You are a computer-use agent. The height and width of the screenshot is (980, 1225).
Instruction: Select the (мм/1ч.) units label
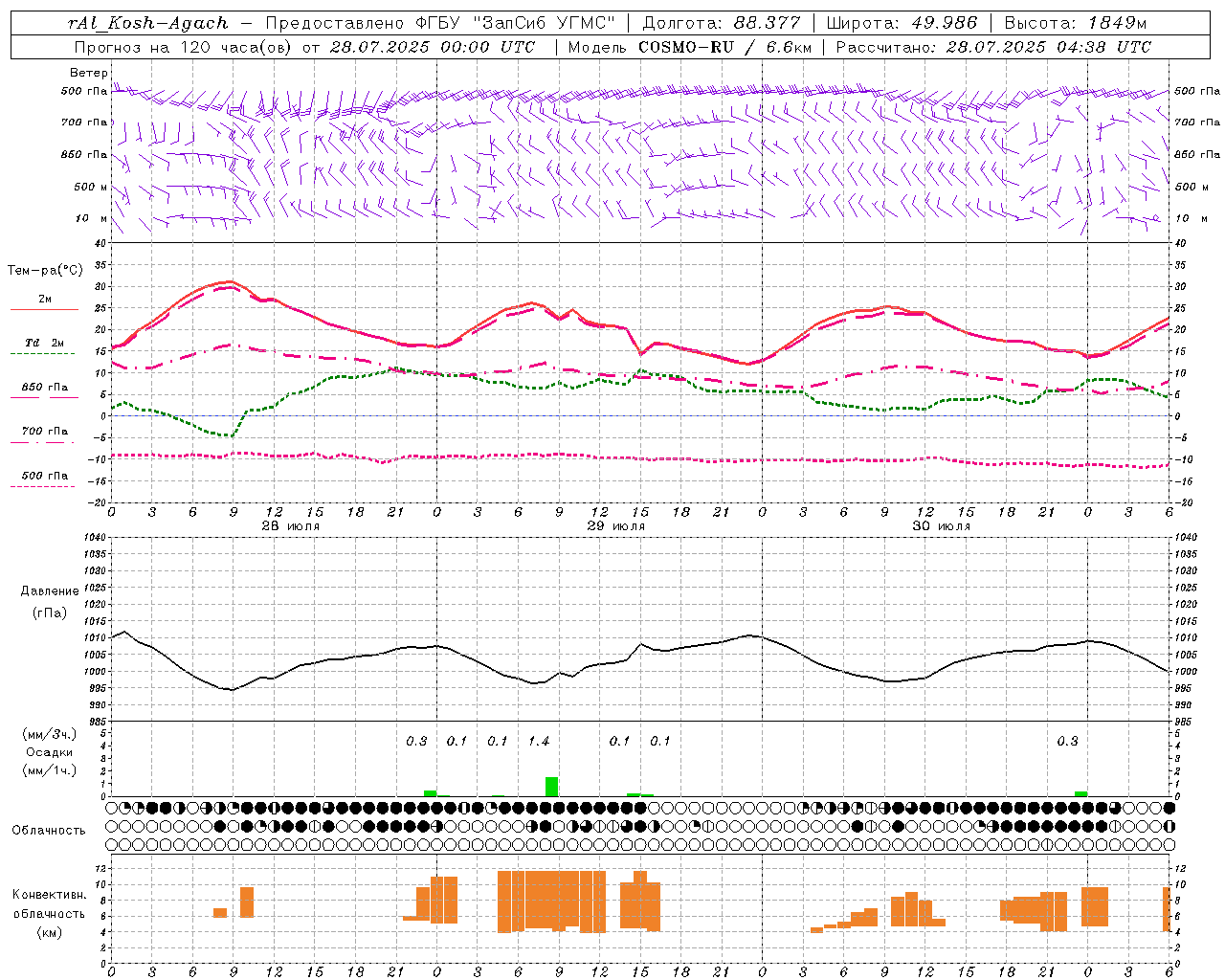50,770
